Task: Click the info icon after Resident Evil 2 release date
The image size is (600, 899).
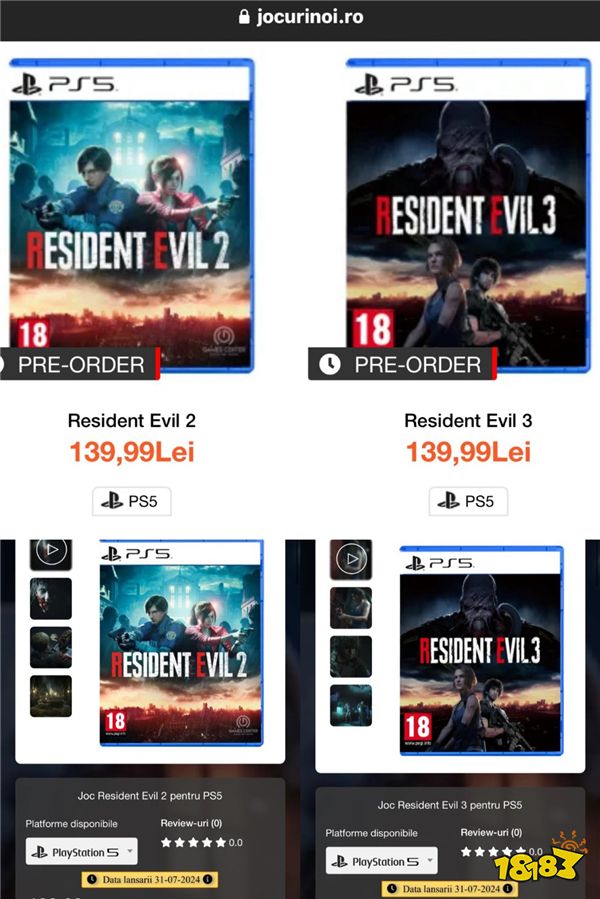Action: click(208, 879)
